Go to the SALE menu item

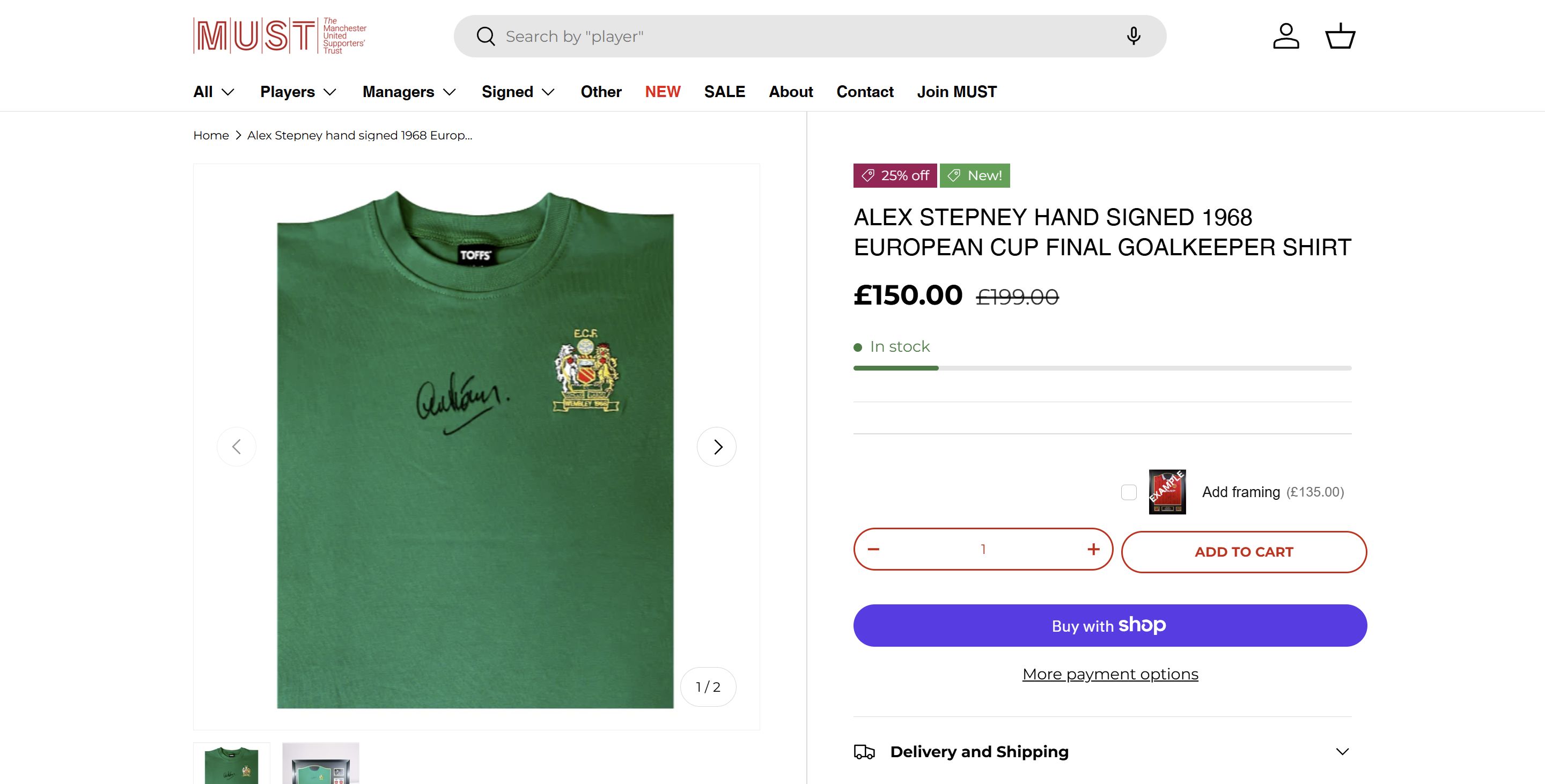[x=725, y=92]
